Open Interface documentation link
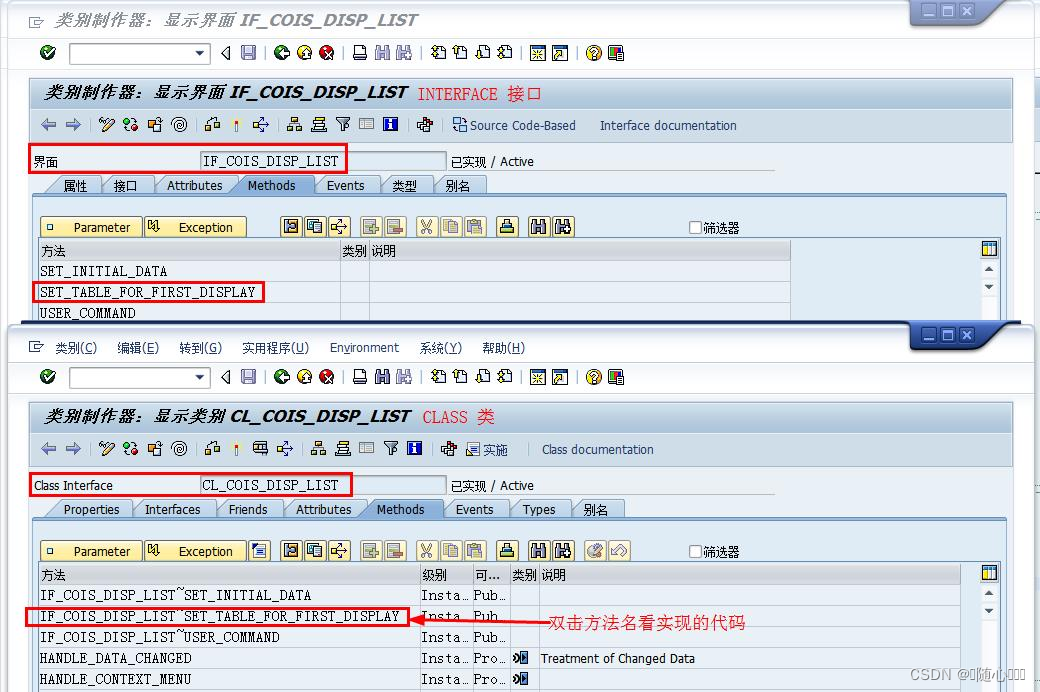Screen dimensions: 1040x692 667,125
